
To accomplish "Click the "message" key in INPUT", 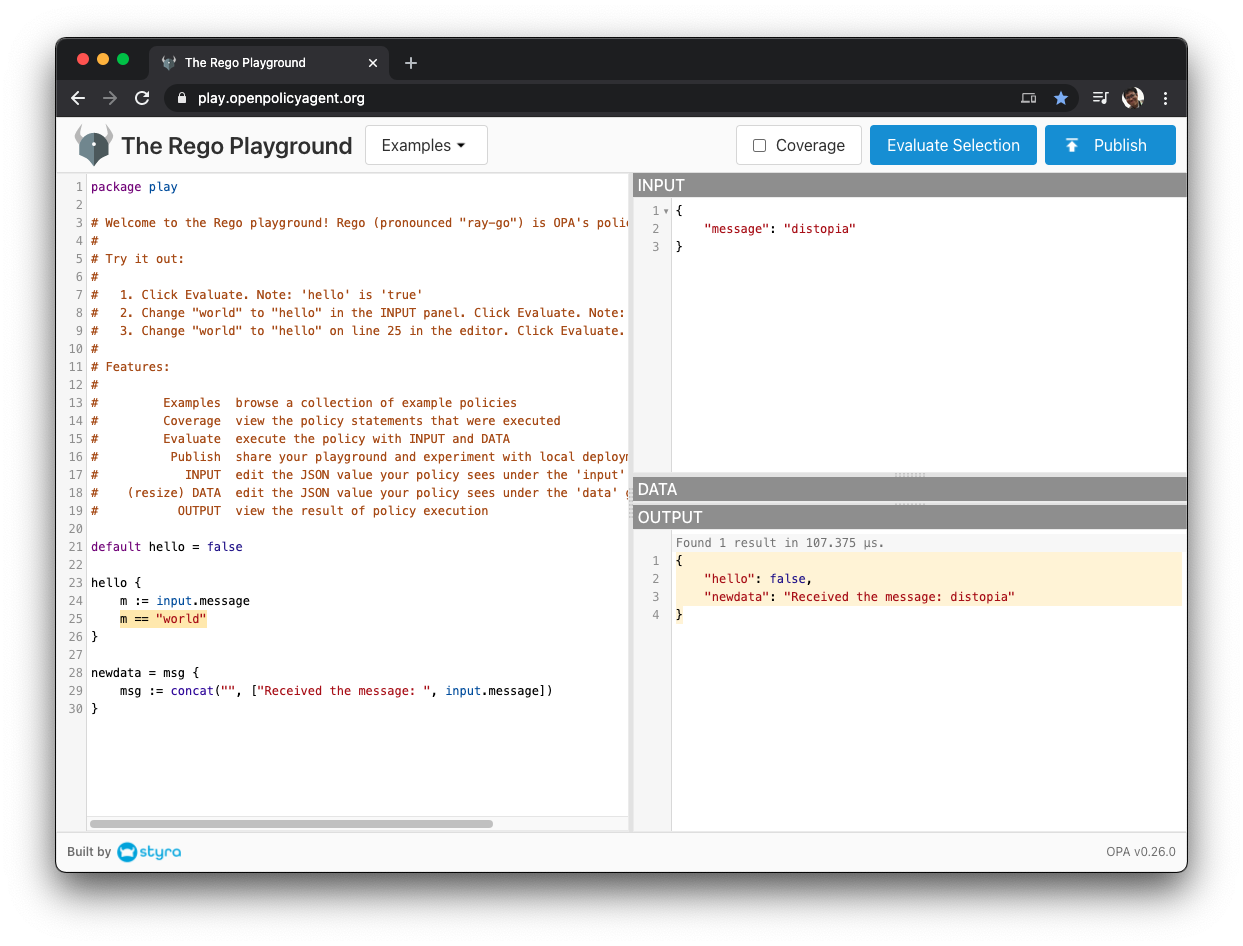I will [x=736, y=229].
